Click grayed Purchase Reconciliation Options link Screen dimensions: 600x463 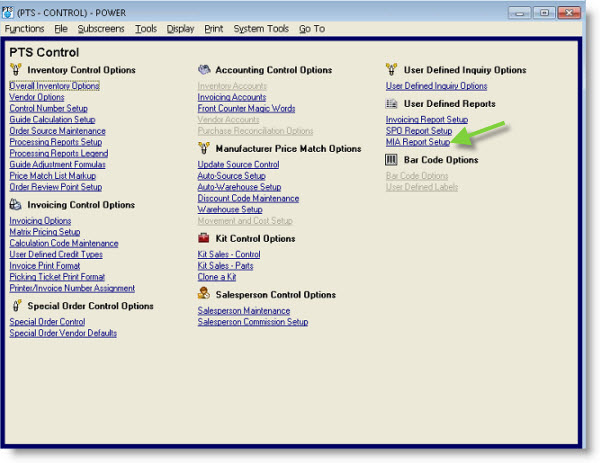pyautogui.click(x=256, y=131)
